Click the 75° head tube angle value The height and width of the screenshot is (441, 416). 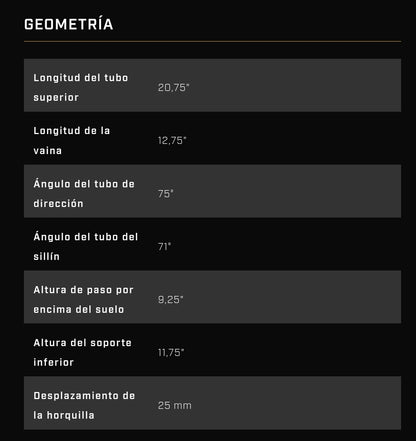(166, 193)
